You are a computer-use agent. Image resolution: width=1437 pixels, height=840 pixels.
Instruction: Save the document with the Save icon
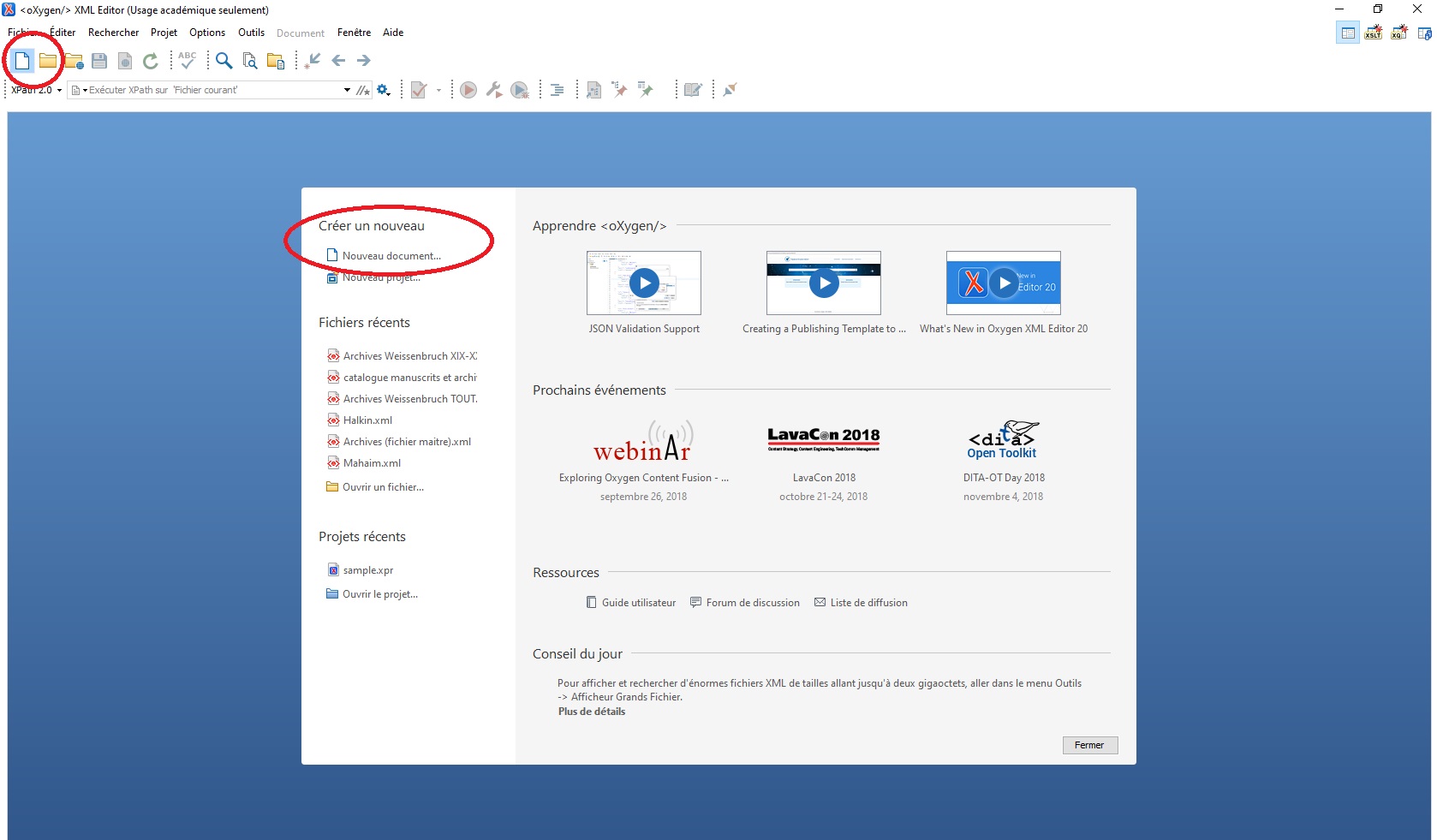click(x=98, y=60)
